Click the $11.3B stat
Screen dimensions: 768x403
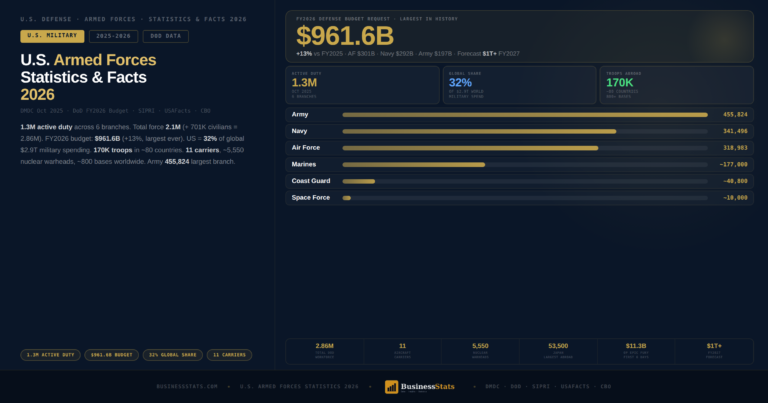(636, 351)
